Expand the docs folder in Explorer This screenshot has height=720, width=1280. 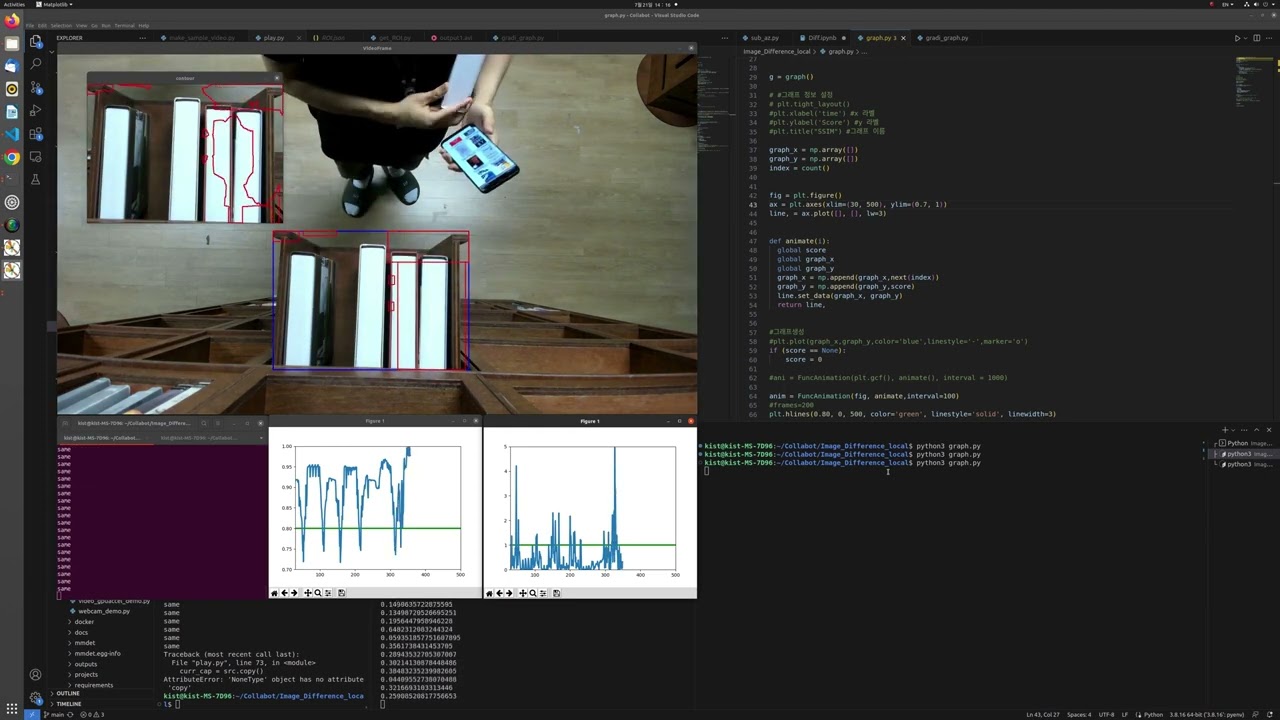coord(81,632)
